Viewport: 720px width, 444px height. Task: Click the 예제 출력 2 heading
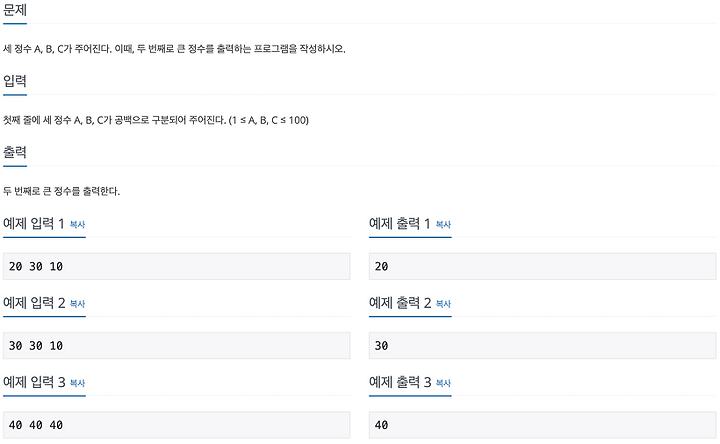pyautogui.click(x=400, y=303)
